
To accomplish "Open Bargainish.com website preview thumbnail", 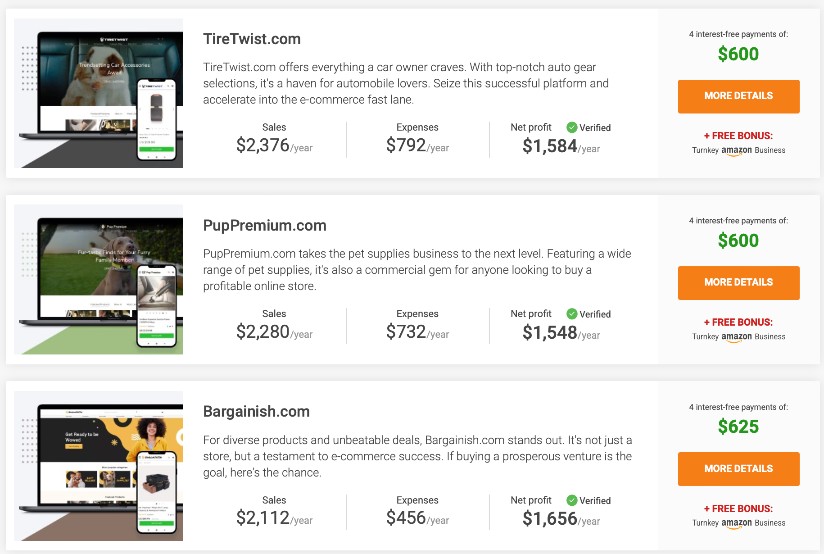I will coord(99,466).
